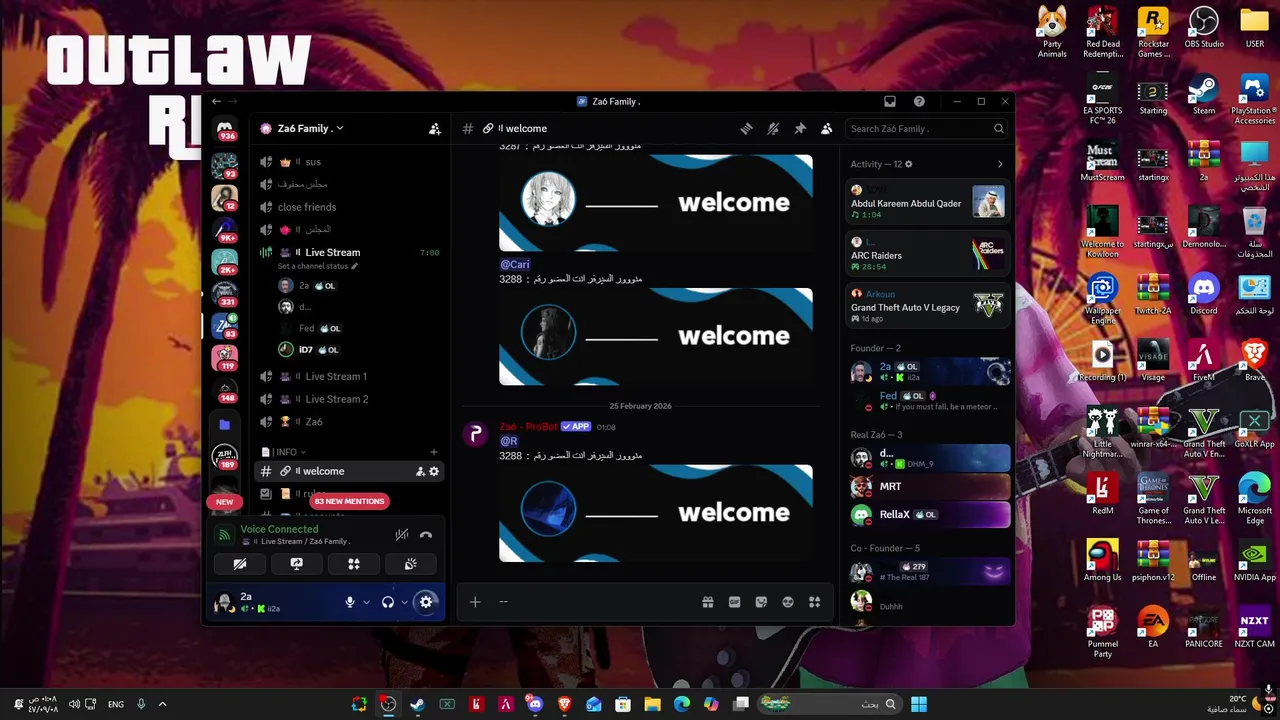Toggle camera on in voice panel
The height and width of the screenshot is (720, 1280).
240,564
